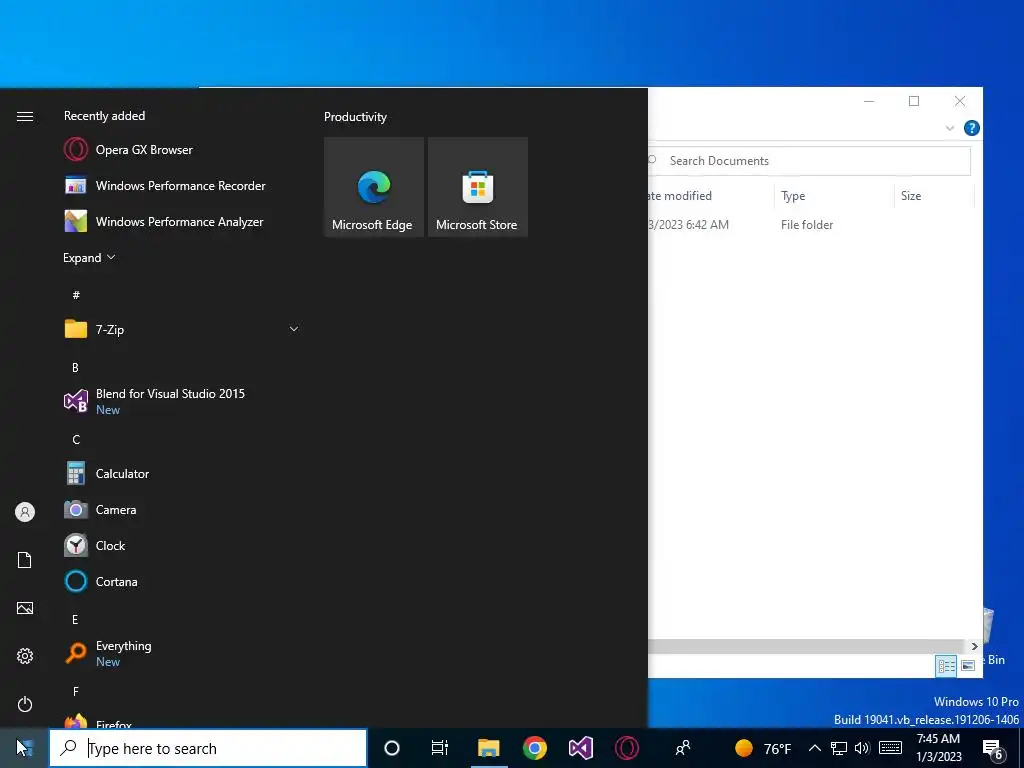Open the People icon on taskbar
Viewport: 1024px width, 768px height.
pos(683,748)
